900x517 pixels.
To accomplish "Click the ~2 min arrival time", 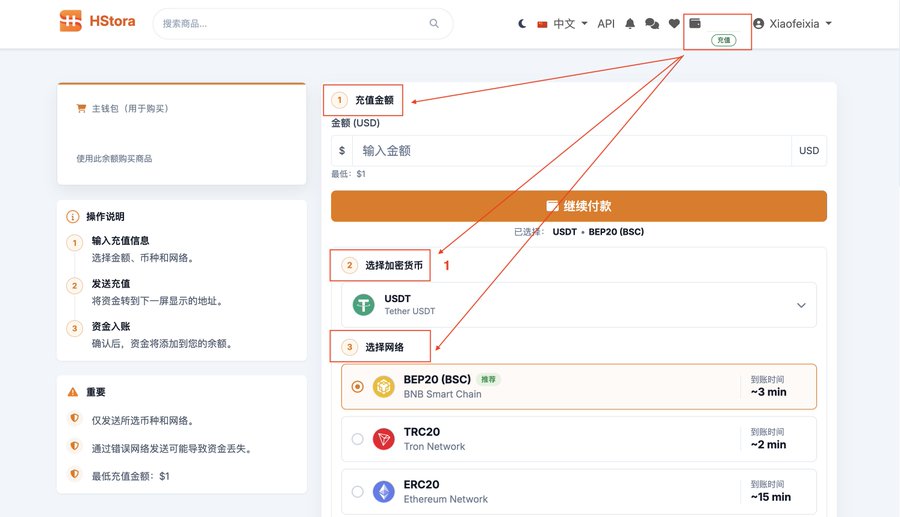I will pyautogui.click(x=768, y=445).
